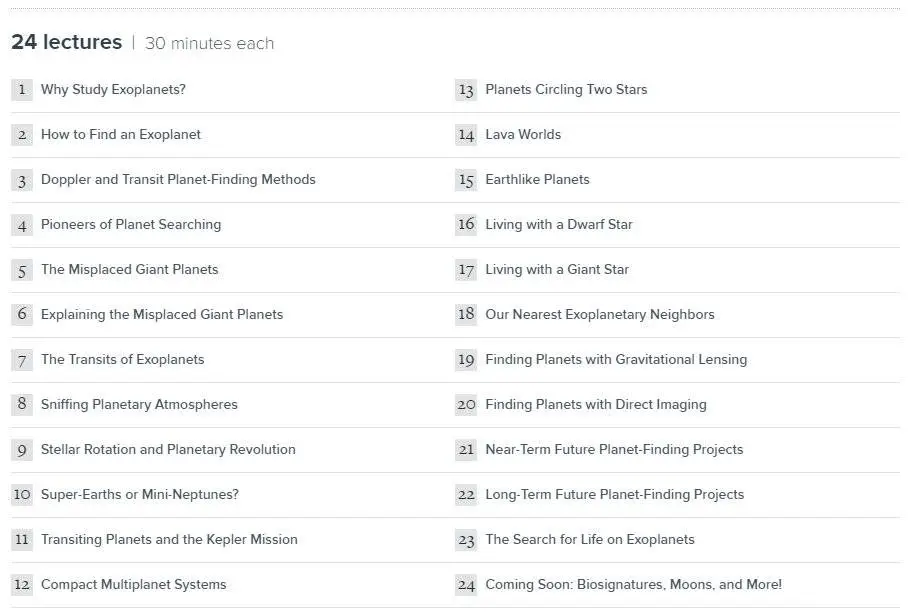The width and height of the screenshot is (909, 616).
Task: Select Explaining the Misplaced Giant Planets
Action: (162, 314)
